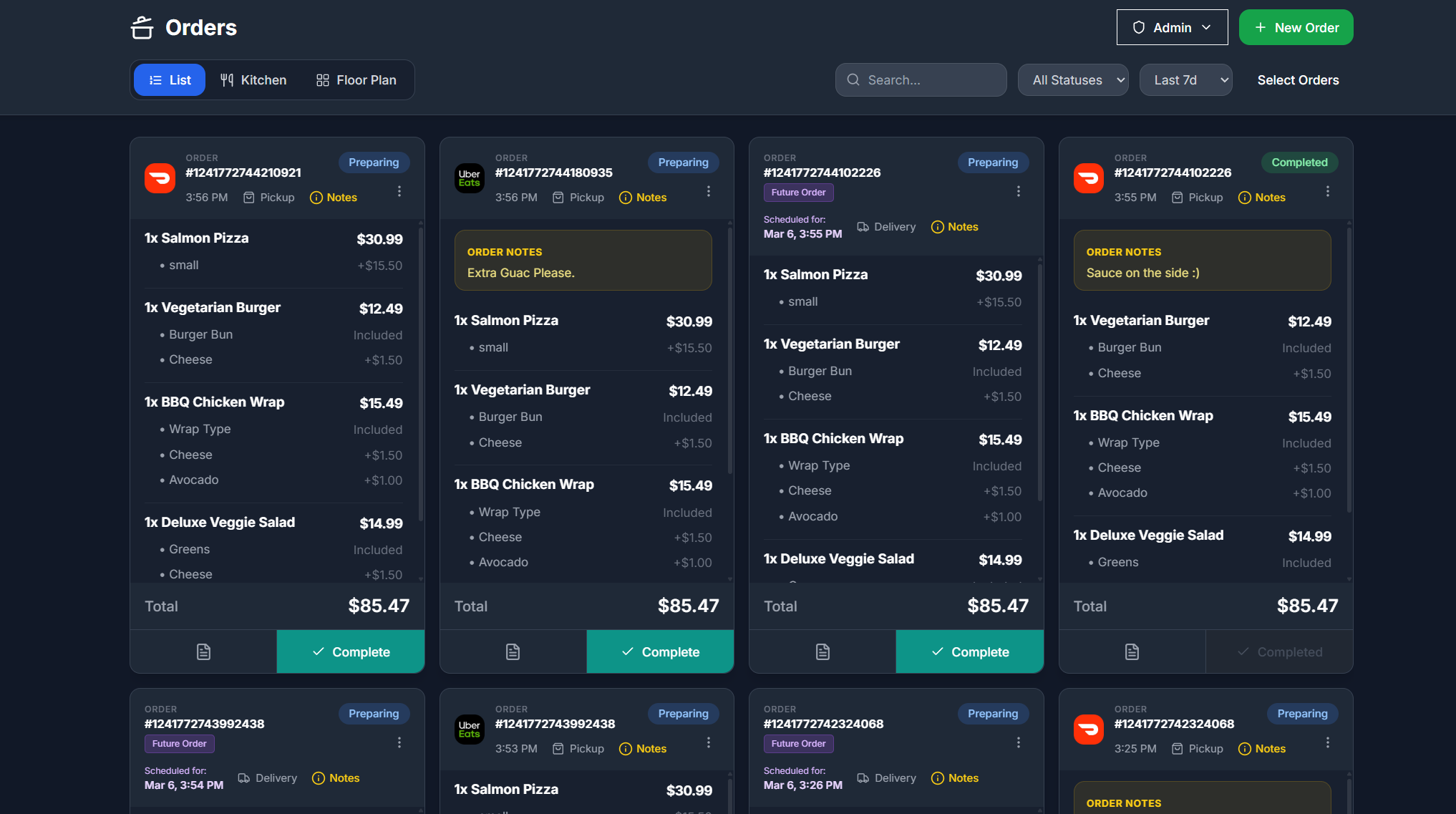This screenshot has width=1456, height=814.
Task: Complete order #1241772744180935
Action: click(661, 651)
